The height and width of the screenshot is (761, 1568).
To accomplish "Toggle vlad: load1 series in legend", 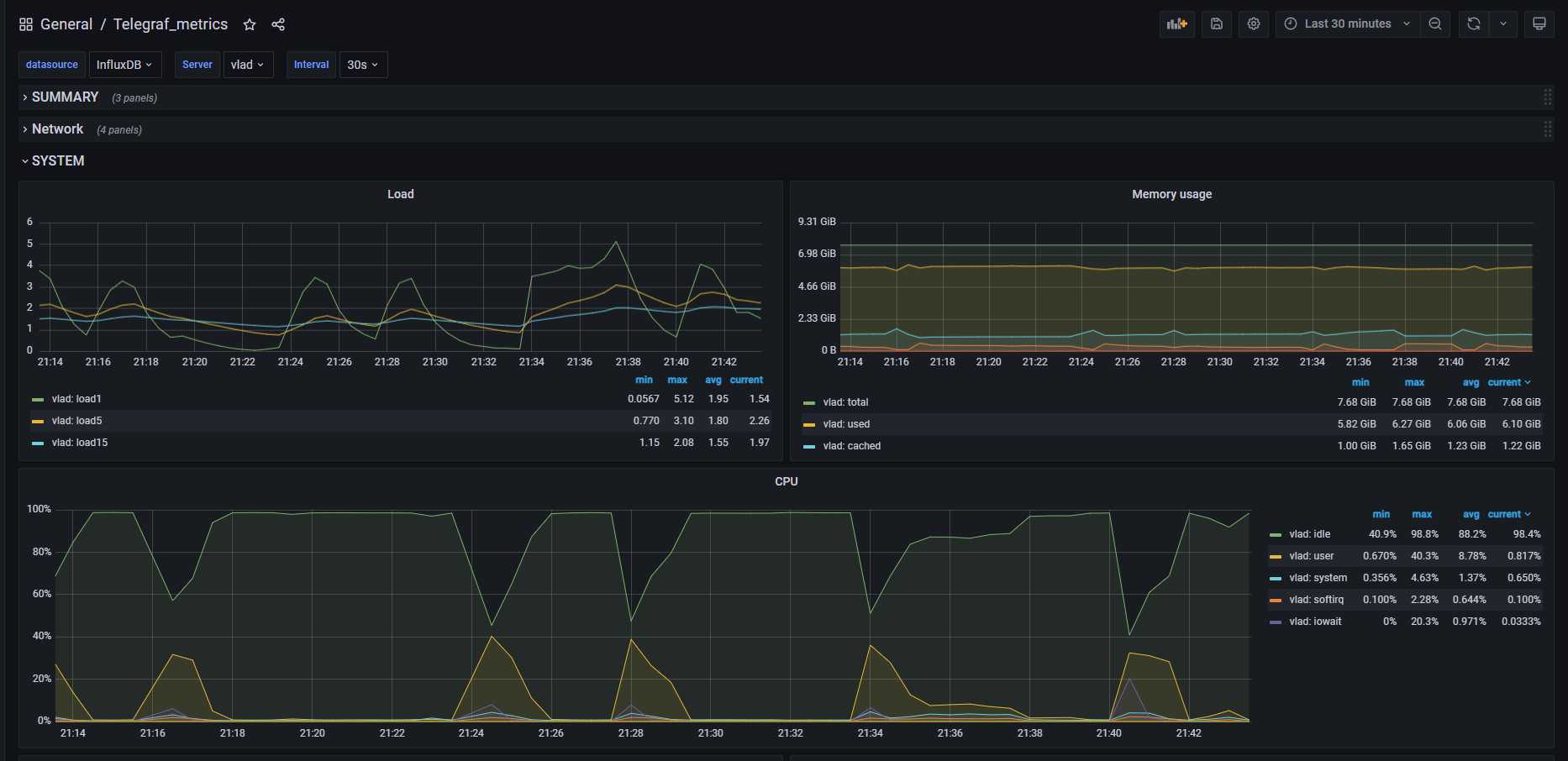I will point(76,399).
